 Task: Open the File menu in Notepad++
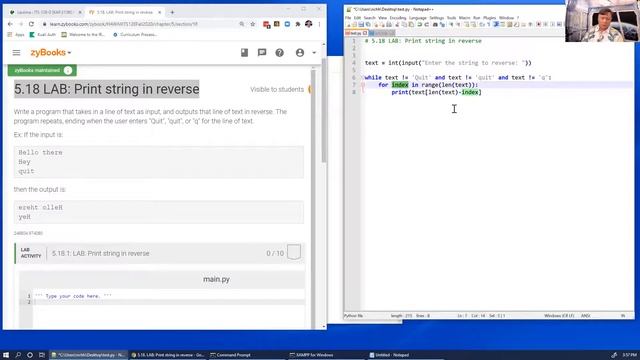pyautogui.click(x=348, y=18)
